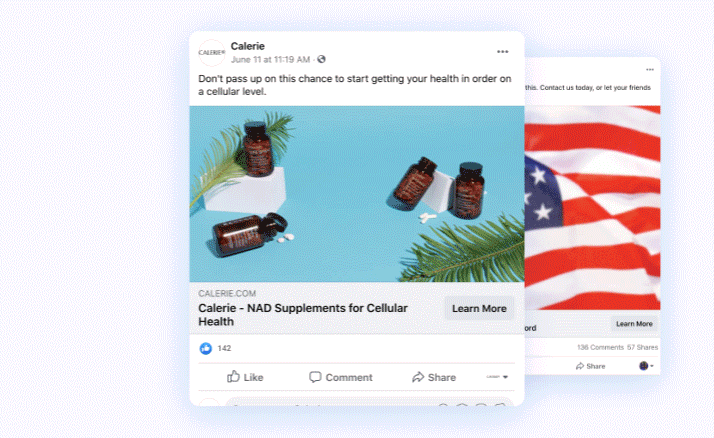This screenshot has height=438, width=714.
Task: Open the three-dot menu on flag post
Action: (x=650, y=70)
